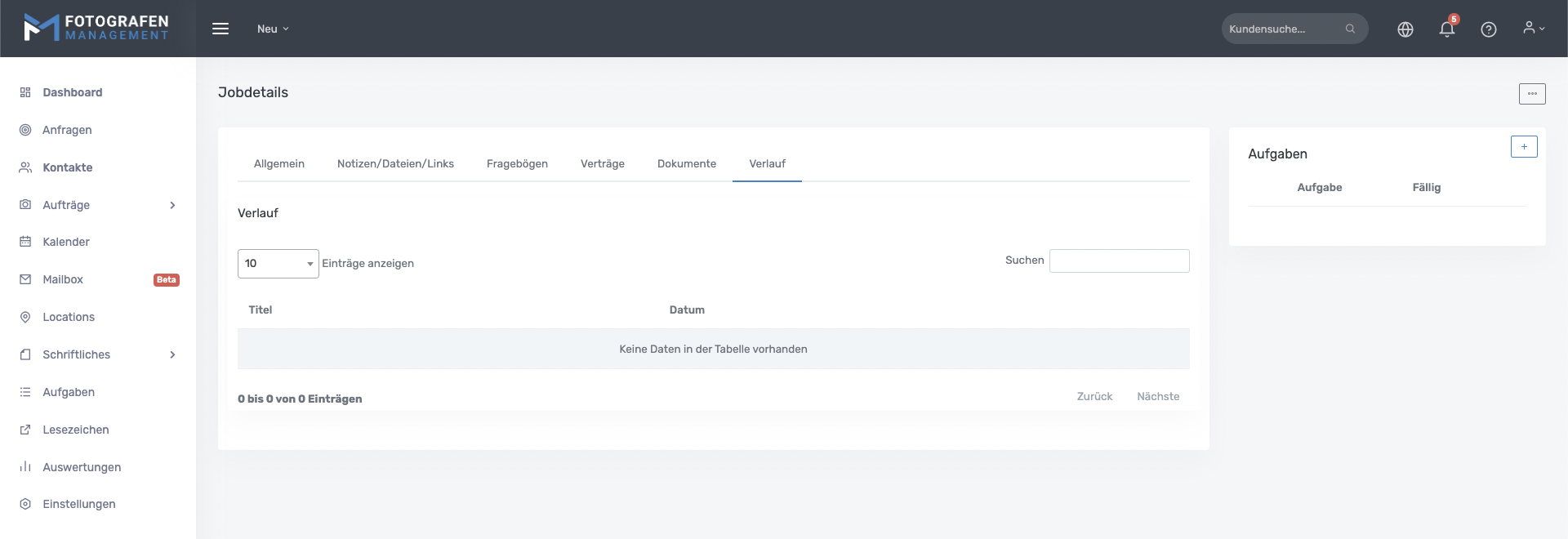Click the hamburger menu icon
Image resolution: width=1568 pixels, height=539 pixels.
[x=220, y=29]
